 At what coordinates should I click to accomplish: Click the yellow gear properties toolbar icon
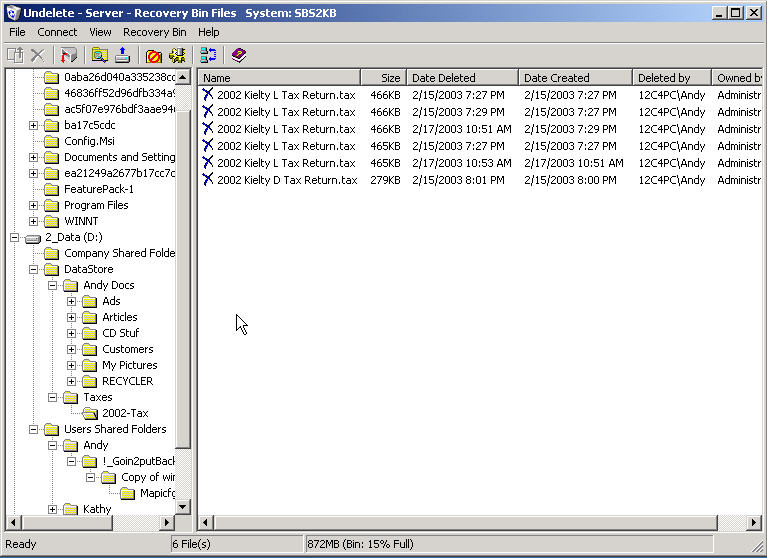[177, 55]
